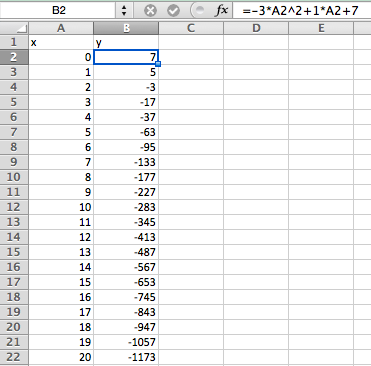371x366 pixels.
Task: Select row 22 header
Action: 14,357
